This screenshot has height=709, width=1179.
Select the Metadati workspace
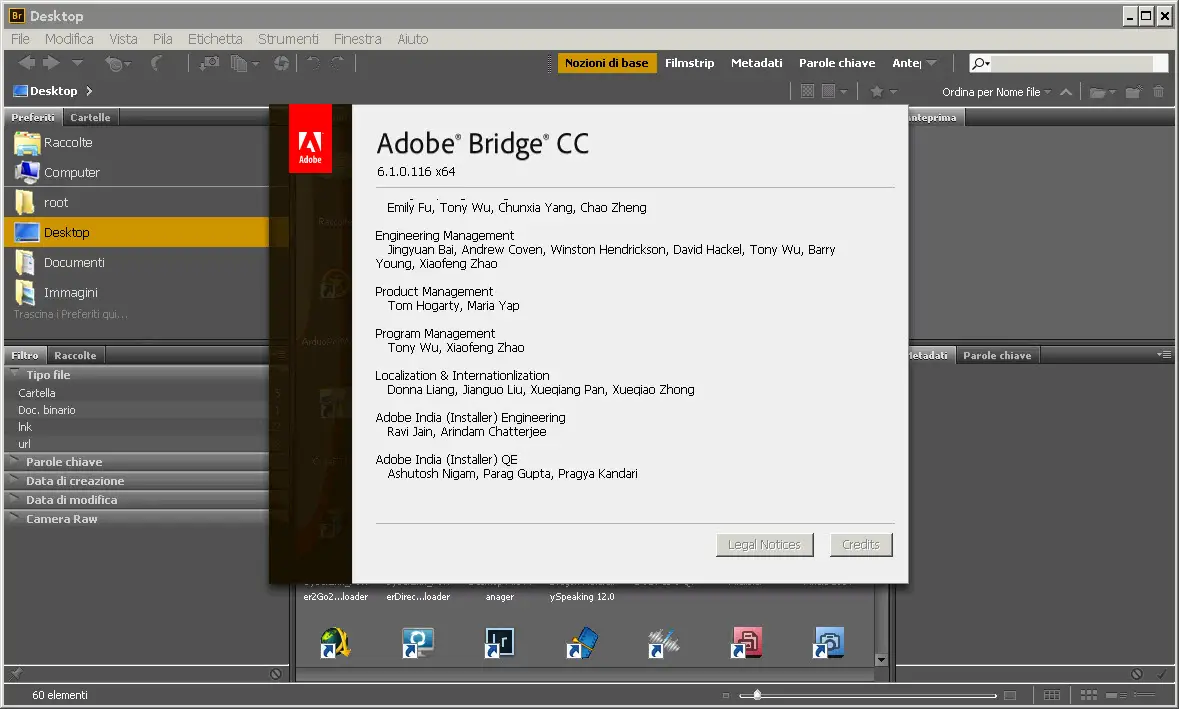[x=756, y=63]
